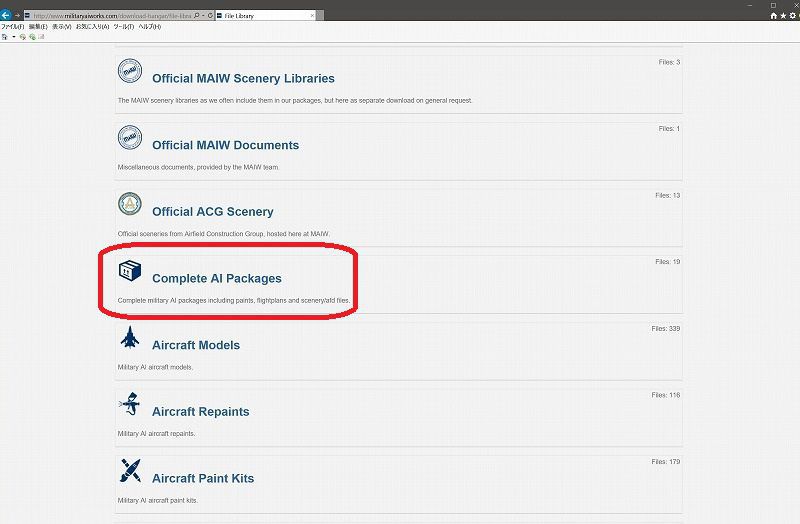Image resolution: width=800 pixels, height=524 pixels.
Task: Click 'Files: 1' count text
Action: 669,129
